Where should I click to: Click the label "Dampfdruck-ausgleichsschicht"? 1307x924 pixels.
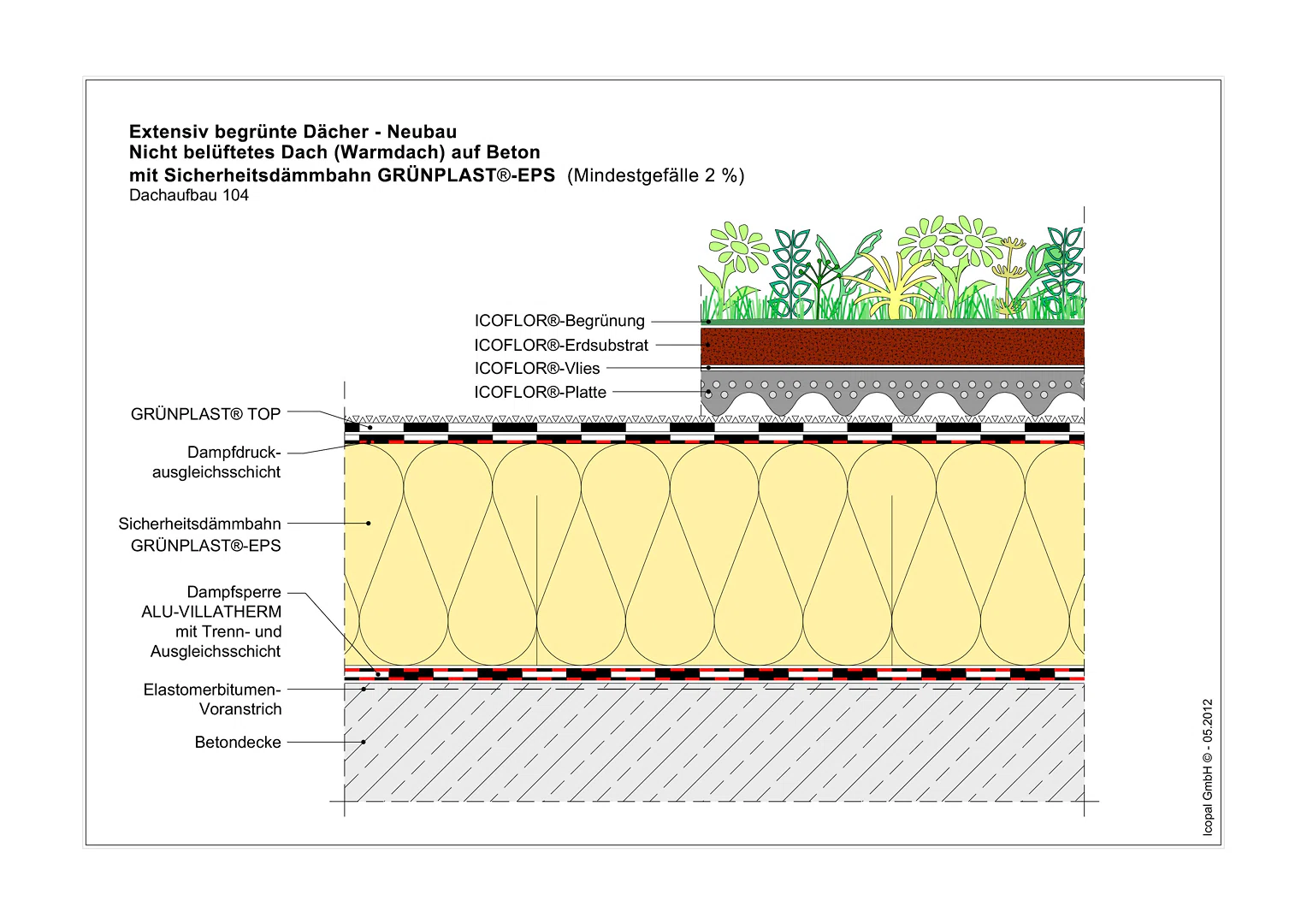[x=216, y=462]
